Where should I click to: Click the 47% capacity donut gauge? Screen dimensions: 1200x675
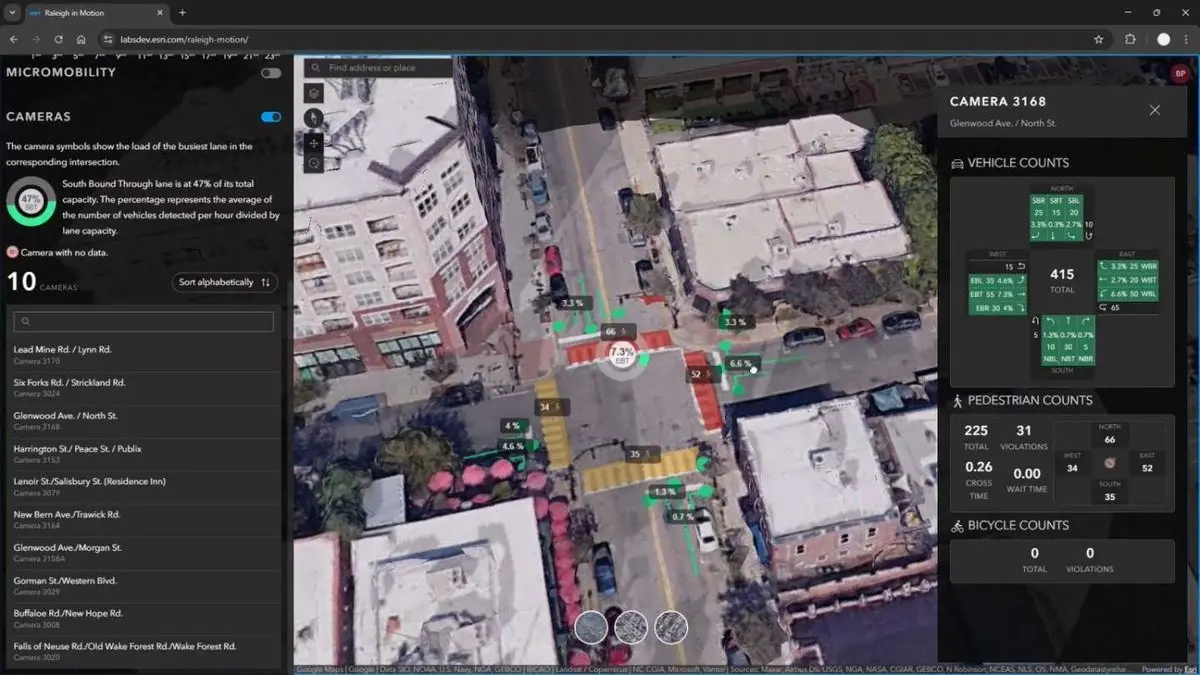[x=32, y=200]
